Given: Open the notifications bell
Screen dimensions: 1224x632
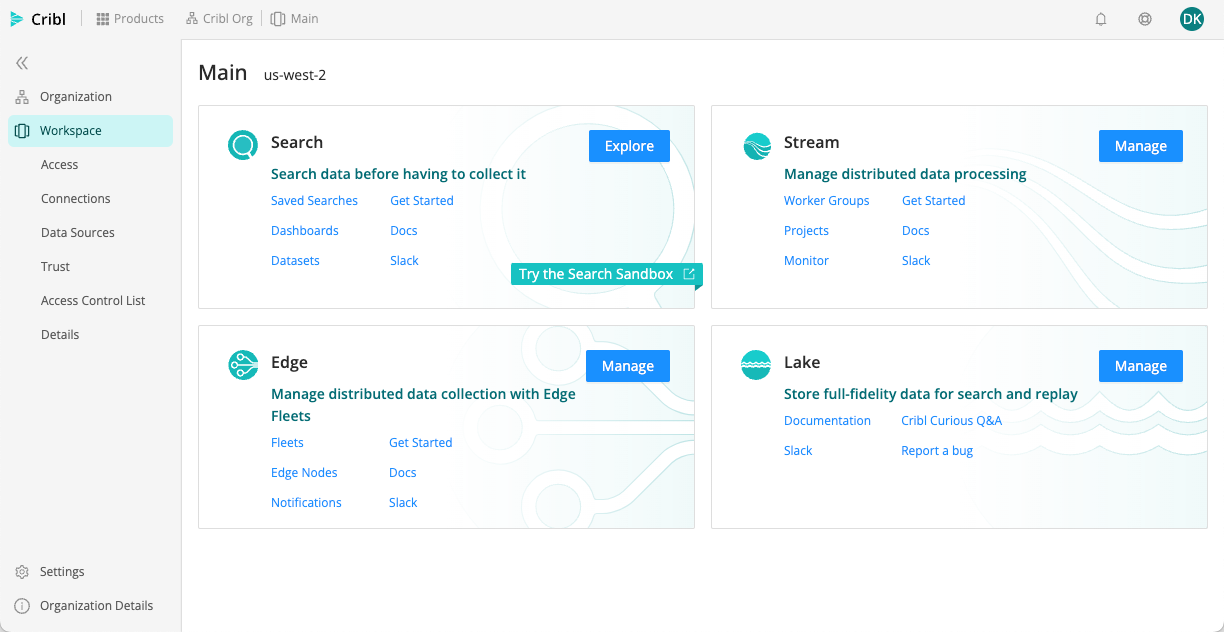Looking at the screenshot, I should (1101, 18).
